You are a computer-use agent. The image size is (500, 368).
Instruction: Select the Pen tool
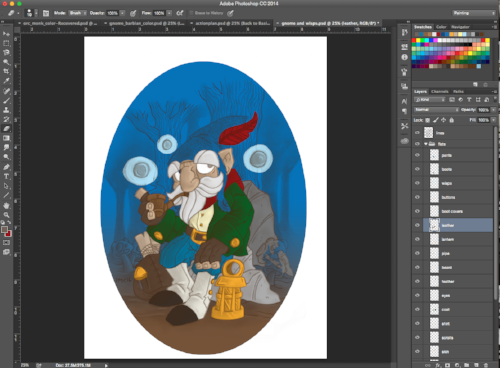[x=6, y=167]
